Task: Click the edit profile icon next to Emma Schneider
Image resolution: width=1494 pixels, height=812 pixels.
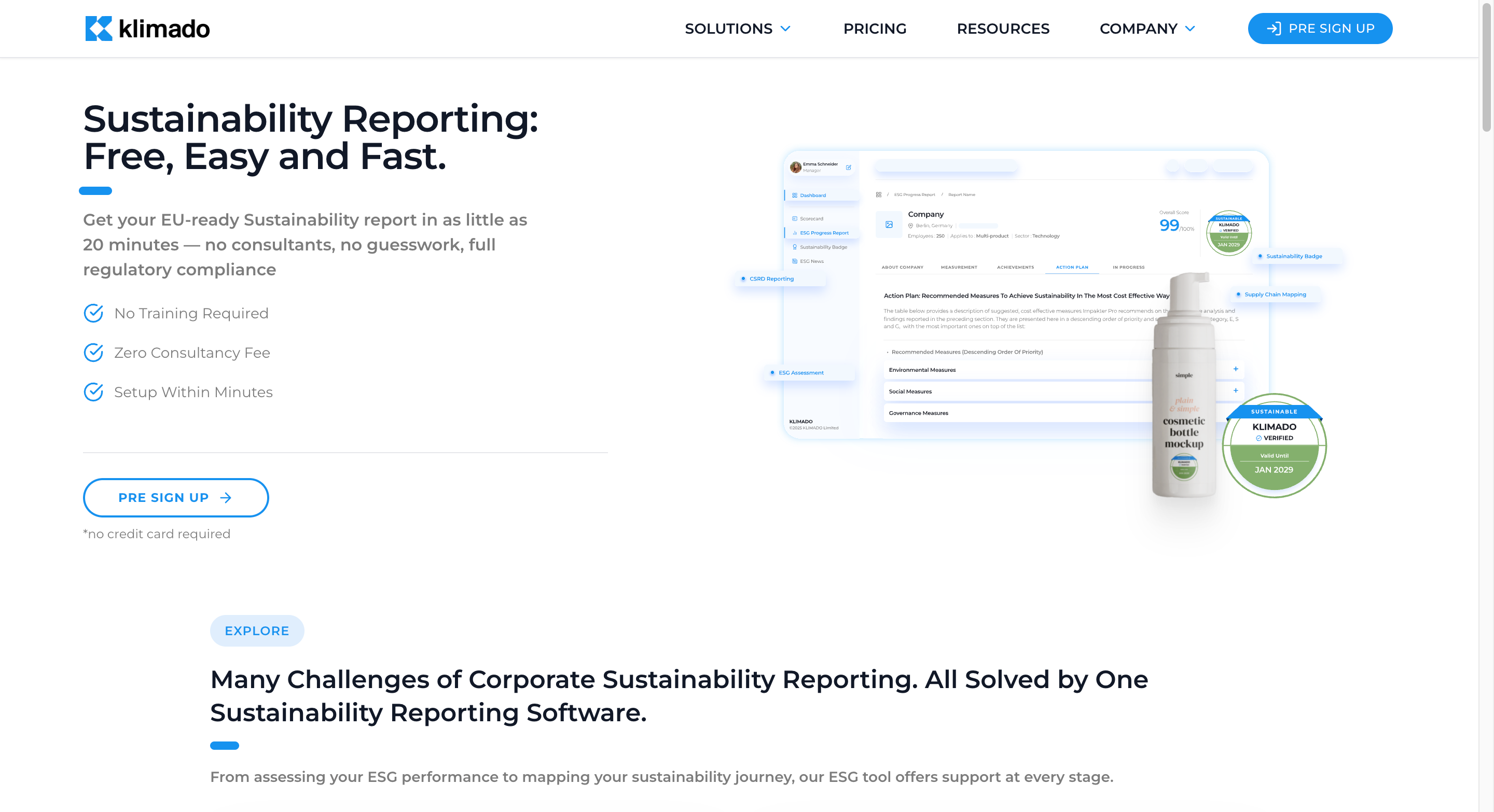Action: (849, 167)
